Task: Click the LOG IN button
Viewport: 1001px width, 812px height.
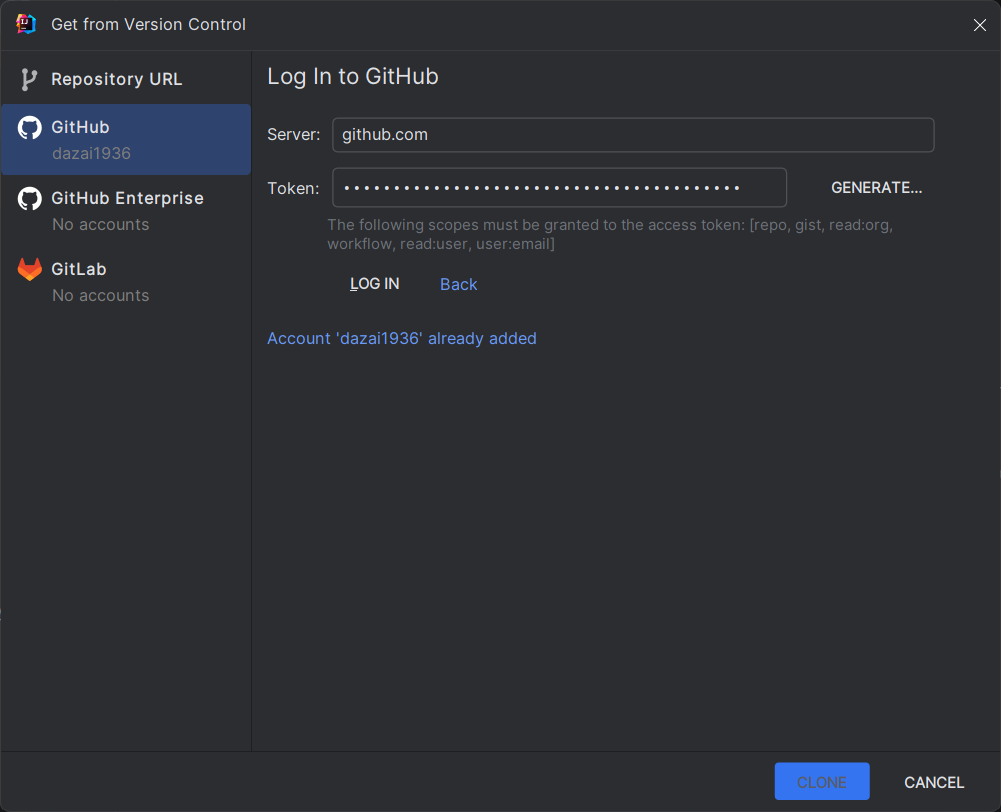Action: [375, 284]
